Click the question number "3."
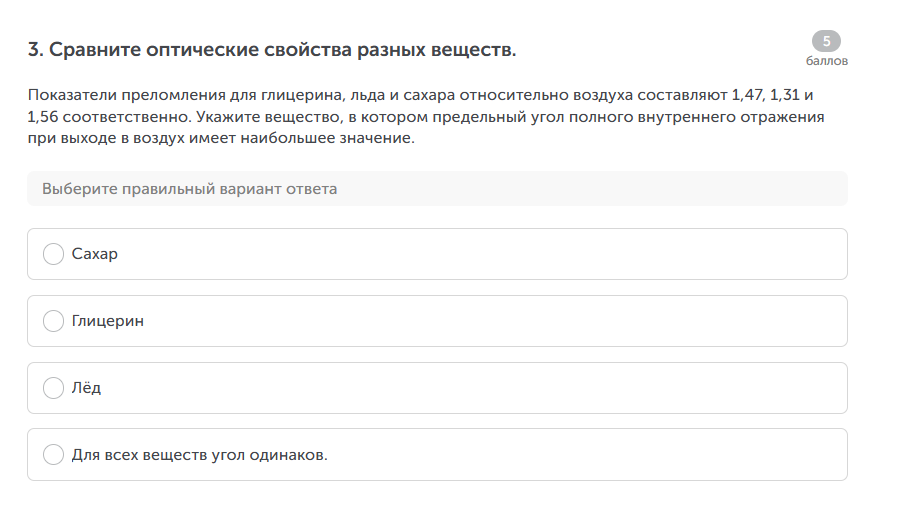 click(x=36, y=50)
